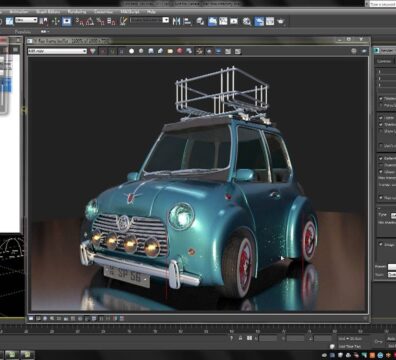Viewport: 396px width, 360px height.
Task: Switch frame buffer to alpha channel
Action: 132,51
